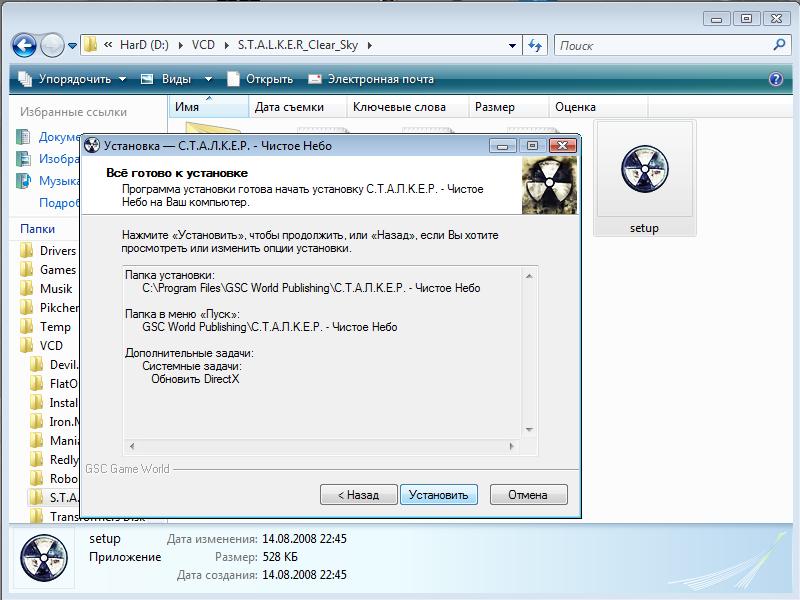Close the installer window with red X
This screenshot has width=800, height=600.
coord(563,146)
